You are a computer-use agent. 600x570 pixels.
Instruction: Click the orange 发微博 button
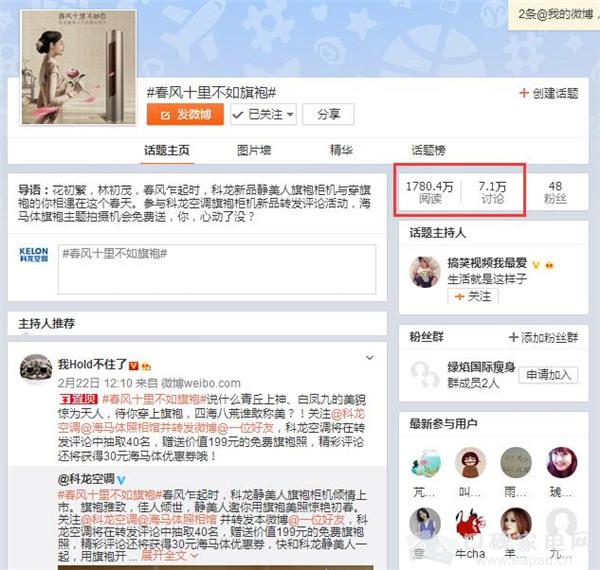pos(185,114)
